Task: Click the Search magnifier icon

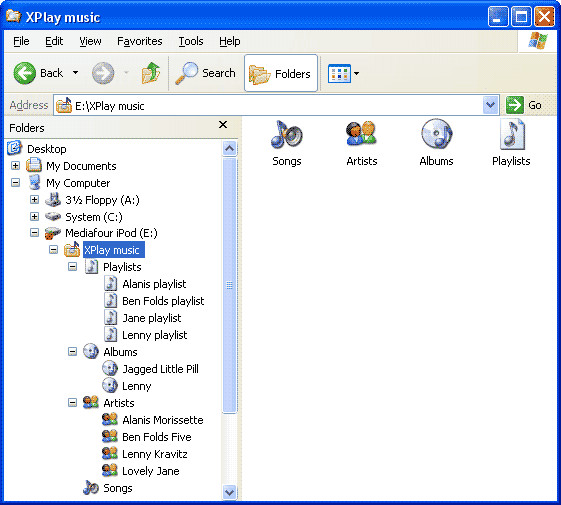Action: coord(186,73)
